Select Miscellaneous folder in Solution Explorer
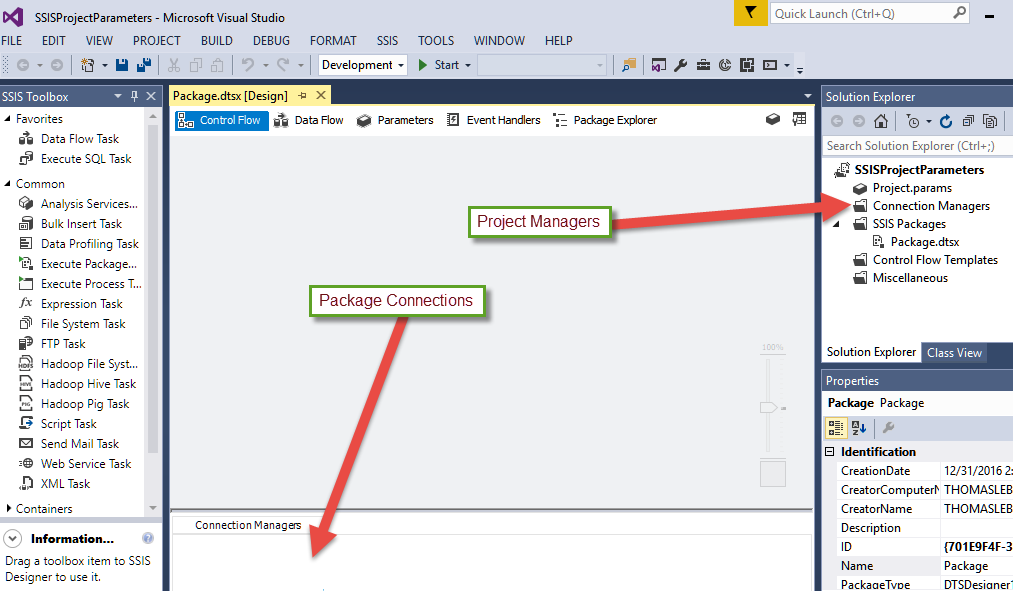The width and height of the screenshot is (1013, 591). (x=910, y=278)
